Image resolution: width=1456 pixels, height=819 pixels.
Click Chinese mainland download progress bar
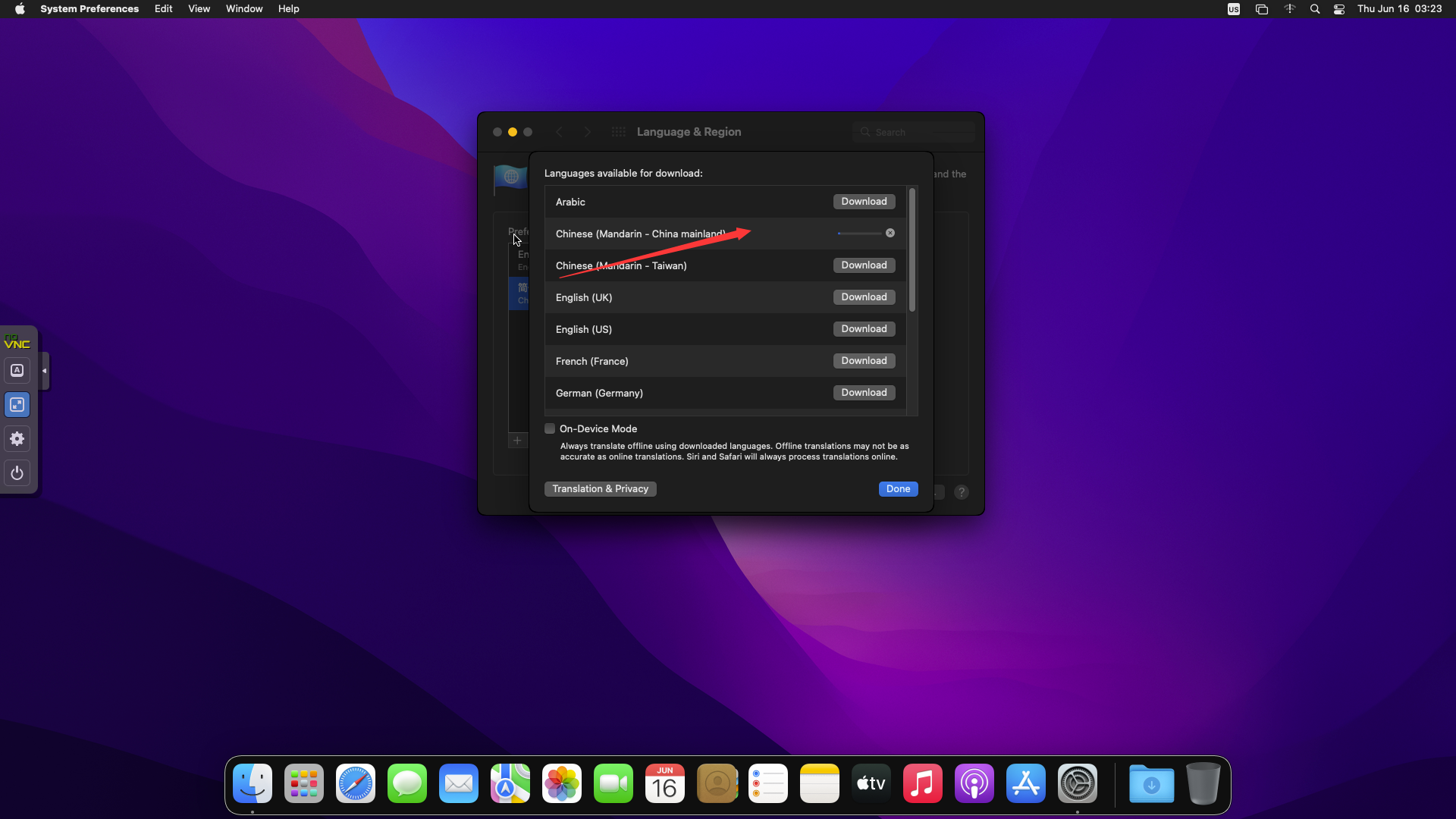click(860, 234)
